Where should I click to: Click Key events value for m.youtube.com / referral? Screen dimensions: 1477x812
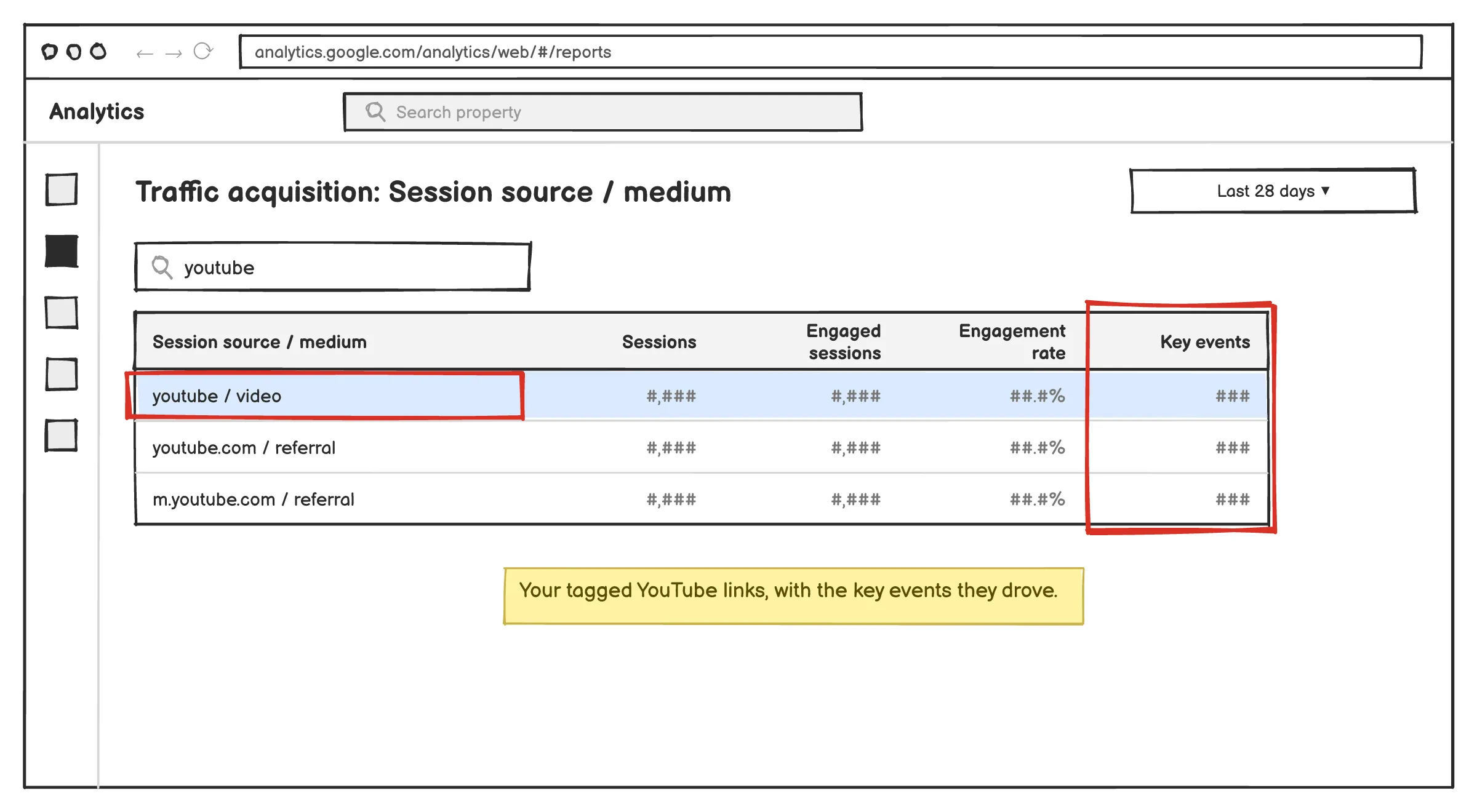(x=1233, y=500)
